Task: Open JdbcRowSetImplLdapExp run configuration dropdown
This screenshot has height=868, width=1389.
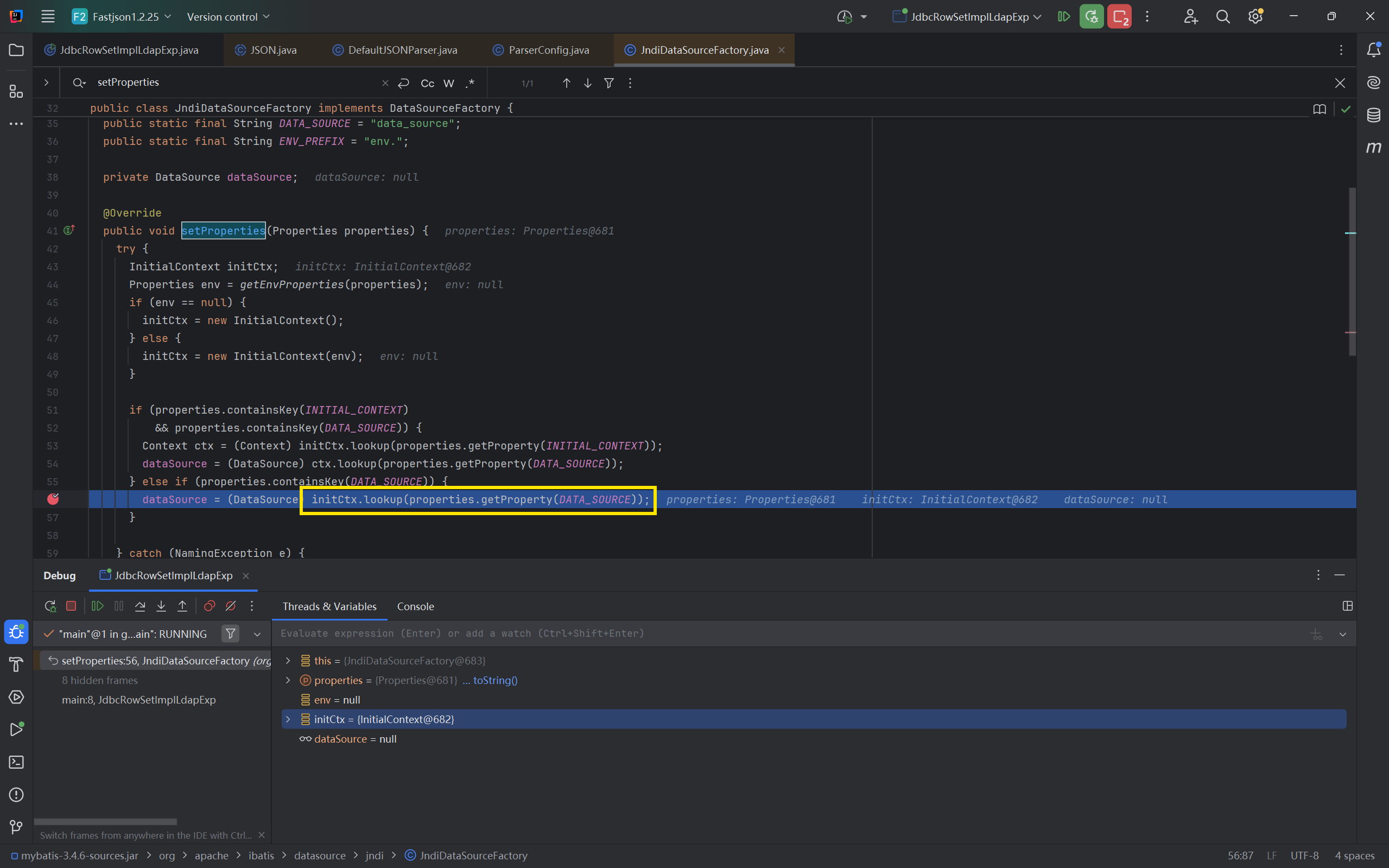Action: [x=967, y=17]
